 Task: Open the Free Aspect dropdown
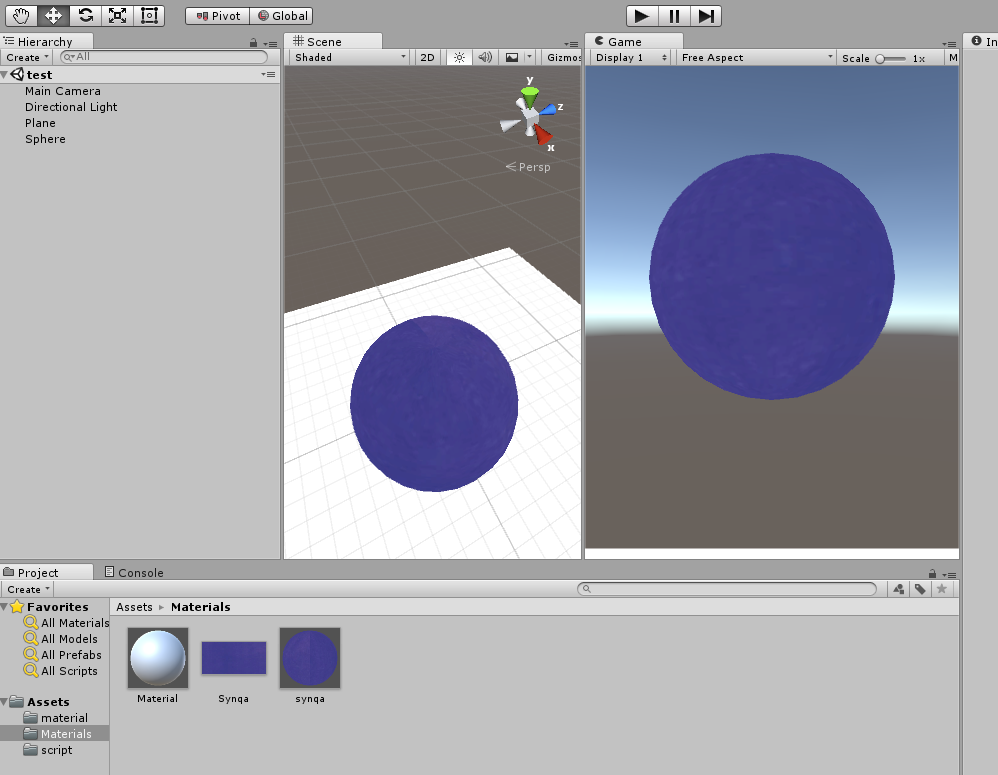[x=756, y=57]
